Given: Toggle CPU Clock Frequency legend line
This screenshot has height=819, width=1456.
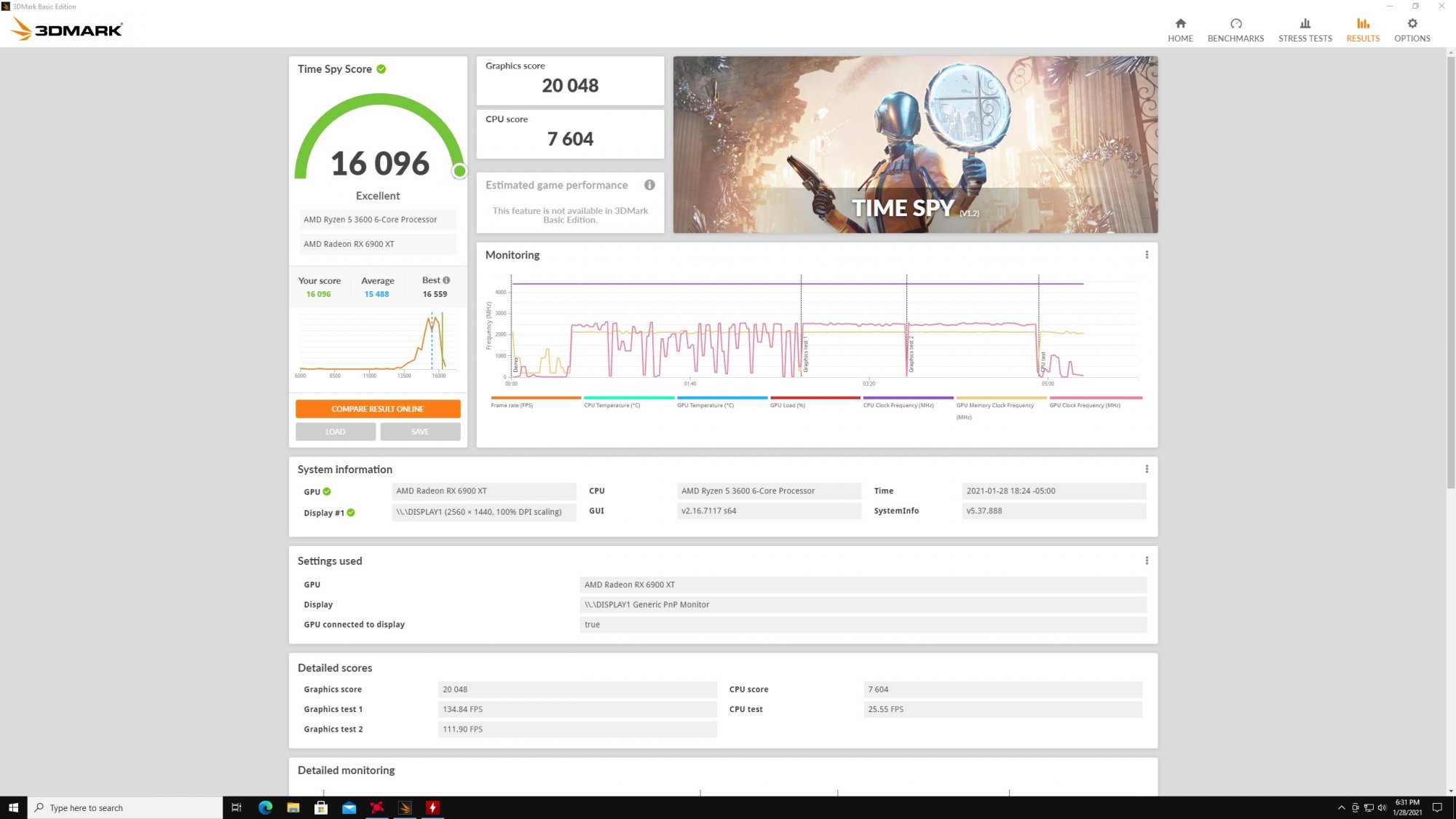Looking at the screenshot, I should pyautogui.click(x=909, y=397).
